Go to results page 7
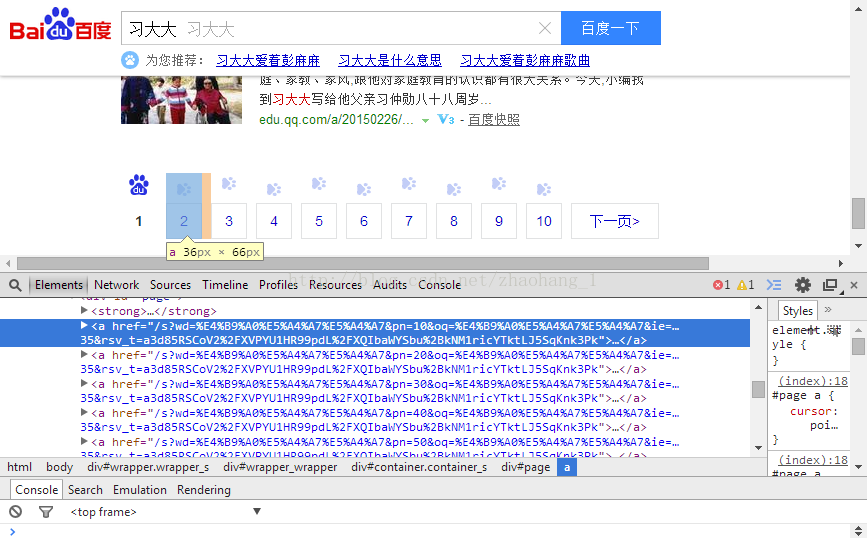This screenshot has width=867, height=538. click(409, 221)
